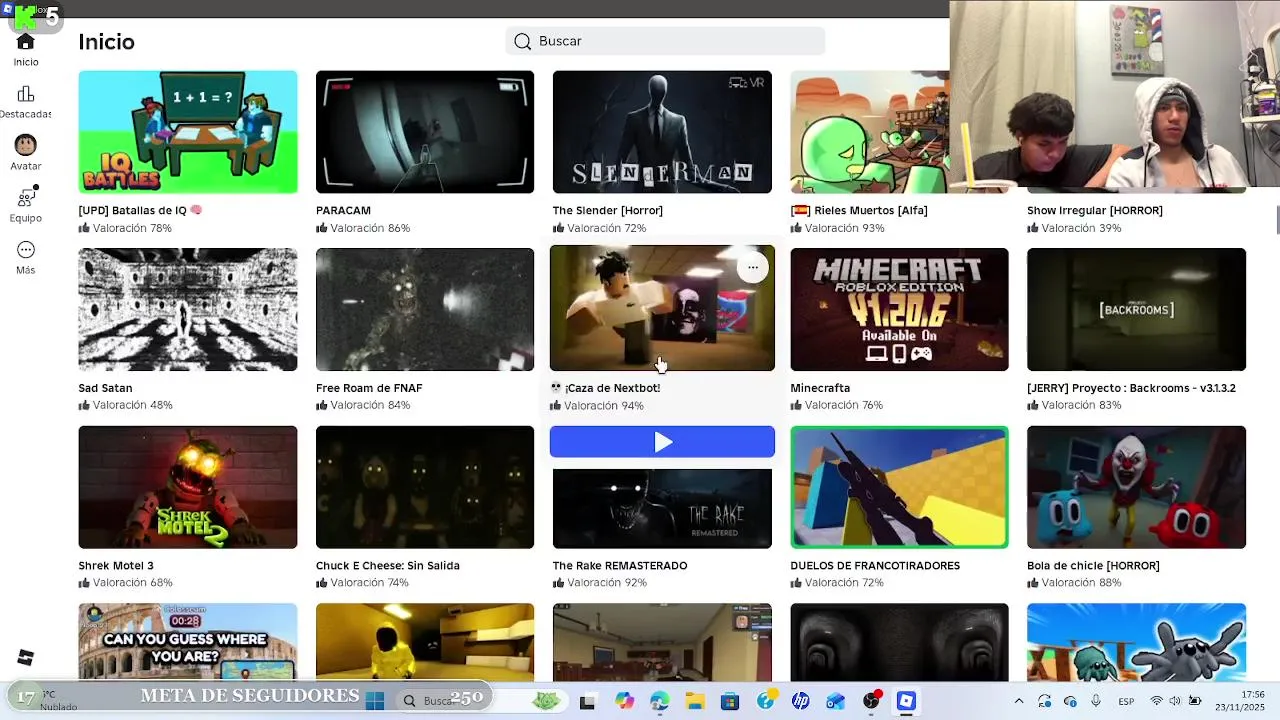Open the Sad Satan game thumbnail
The image size is (1280, 720).
(188, 310)
